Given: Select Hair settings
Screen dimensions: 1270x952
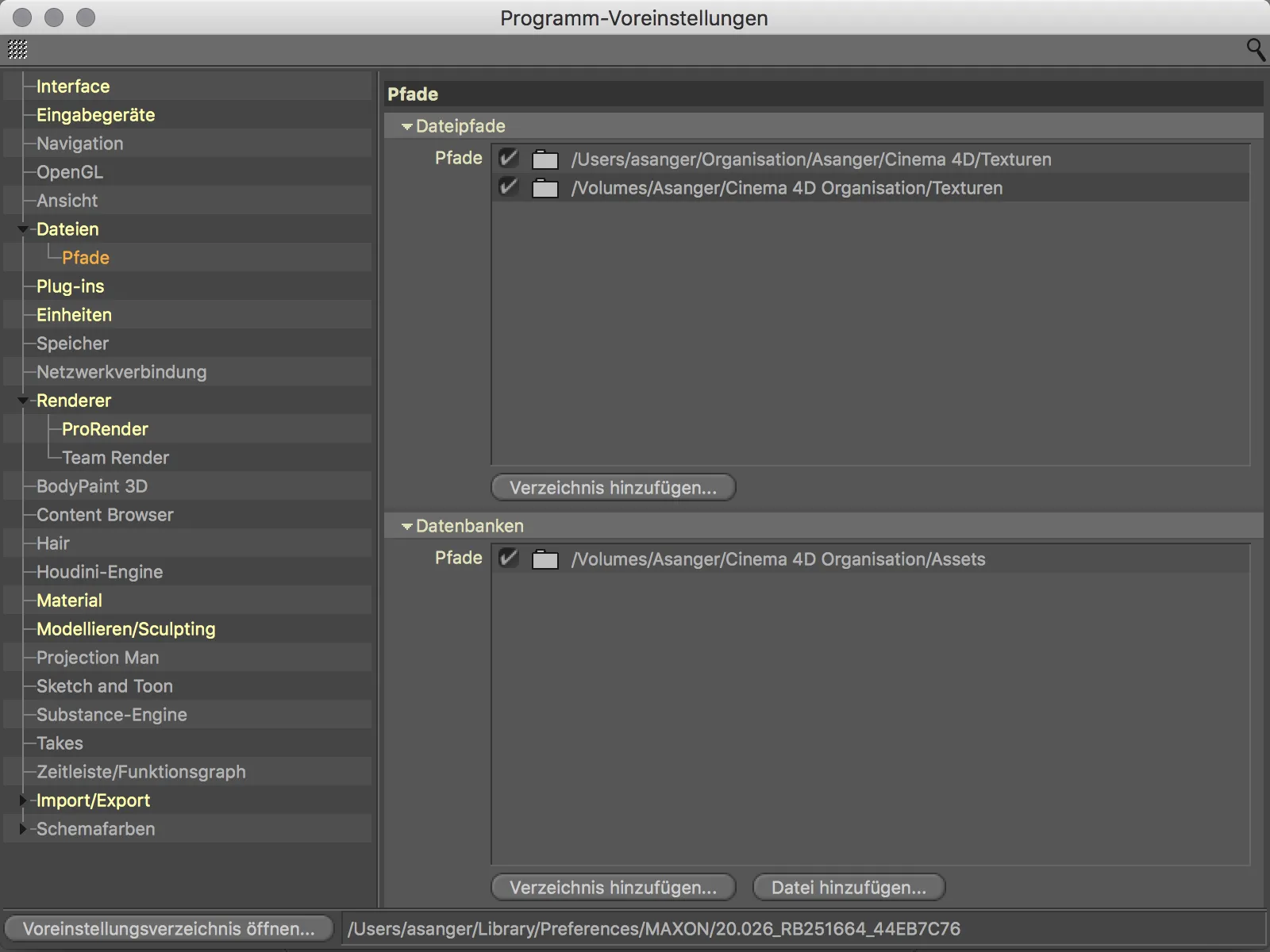Looking at the screenshot, I should pyautogui.click(x=53, y=543).
